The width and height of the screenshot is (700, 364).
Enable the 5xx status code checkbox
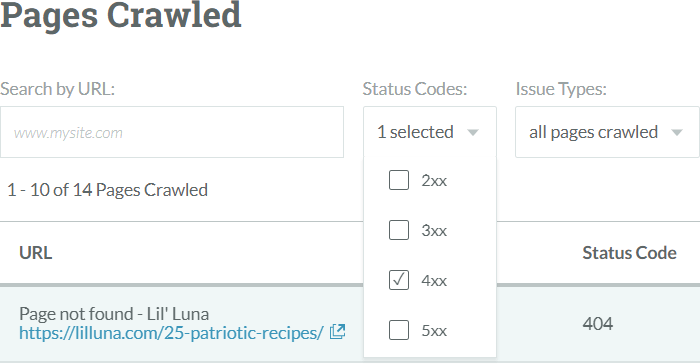pyautogui.click(x=399, y=330)
